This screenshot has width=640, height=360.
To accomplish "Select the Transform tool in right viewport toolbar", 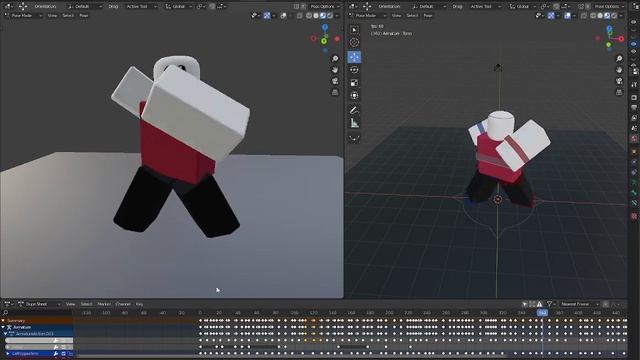I will (354, 96).
